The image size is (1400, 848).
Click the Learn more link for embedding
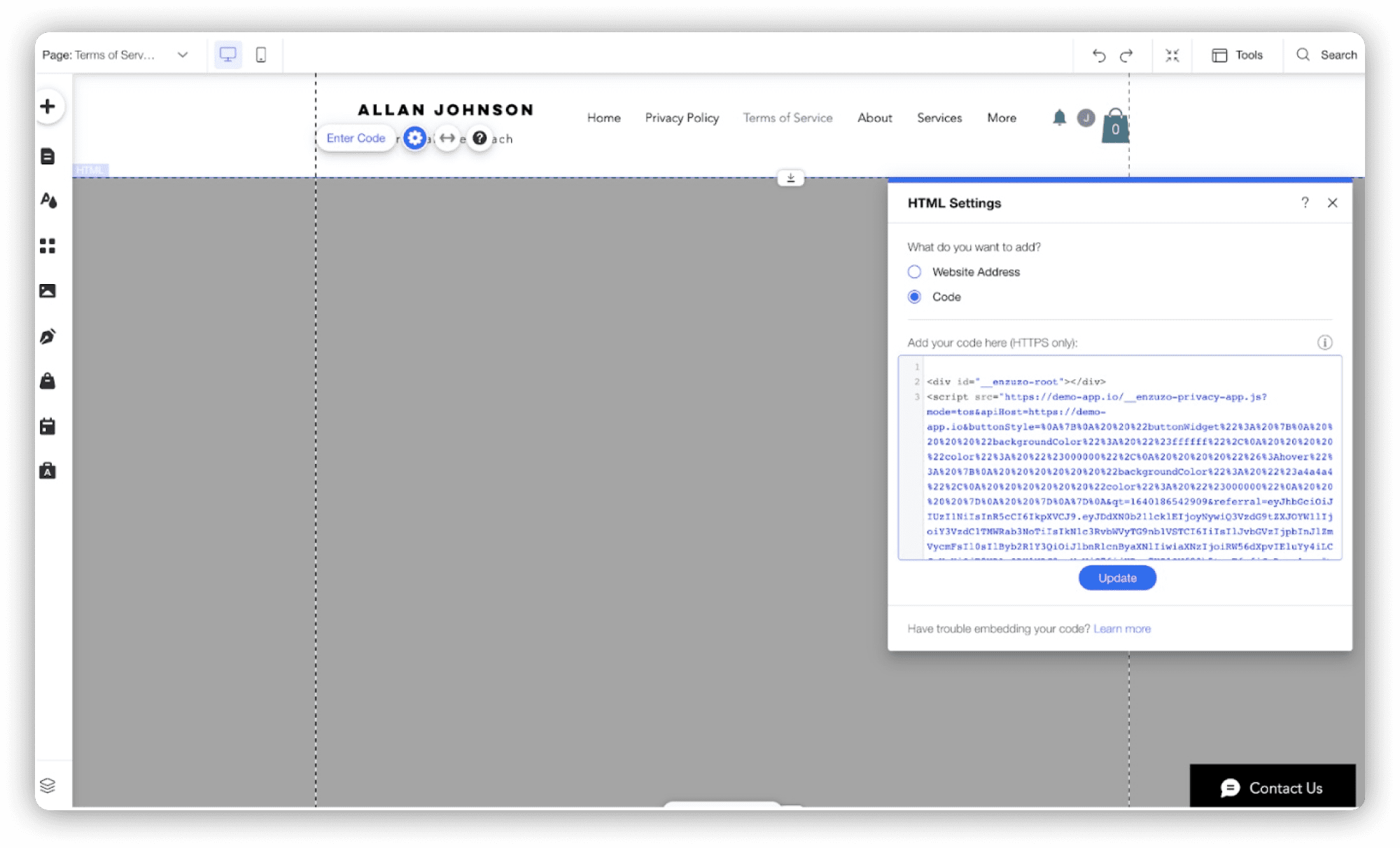(1122, 628)
